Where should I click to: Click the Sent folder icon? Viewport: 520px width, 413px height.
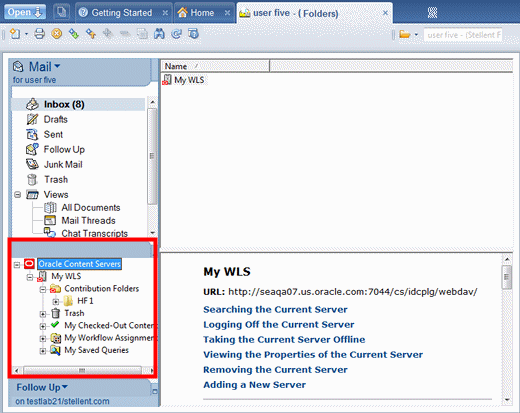click(32, 134)
